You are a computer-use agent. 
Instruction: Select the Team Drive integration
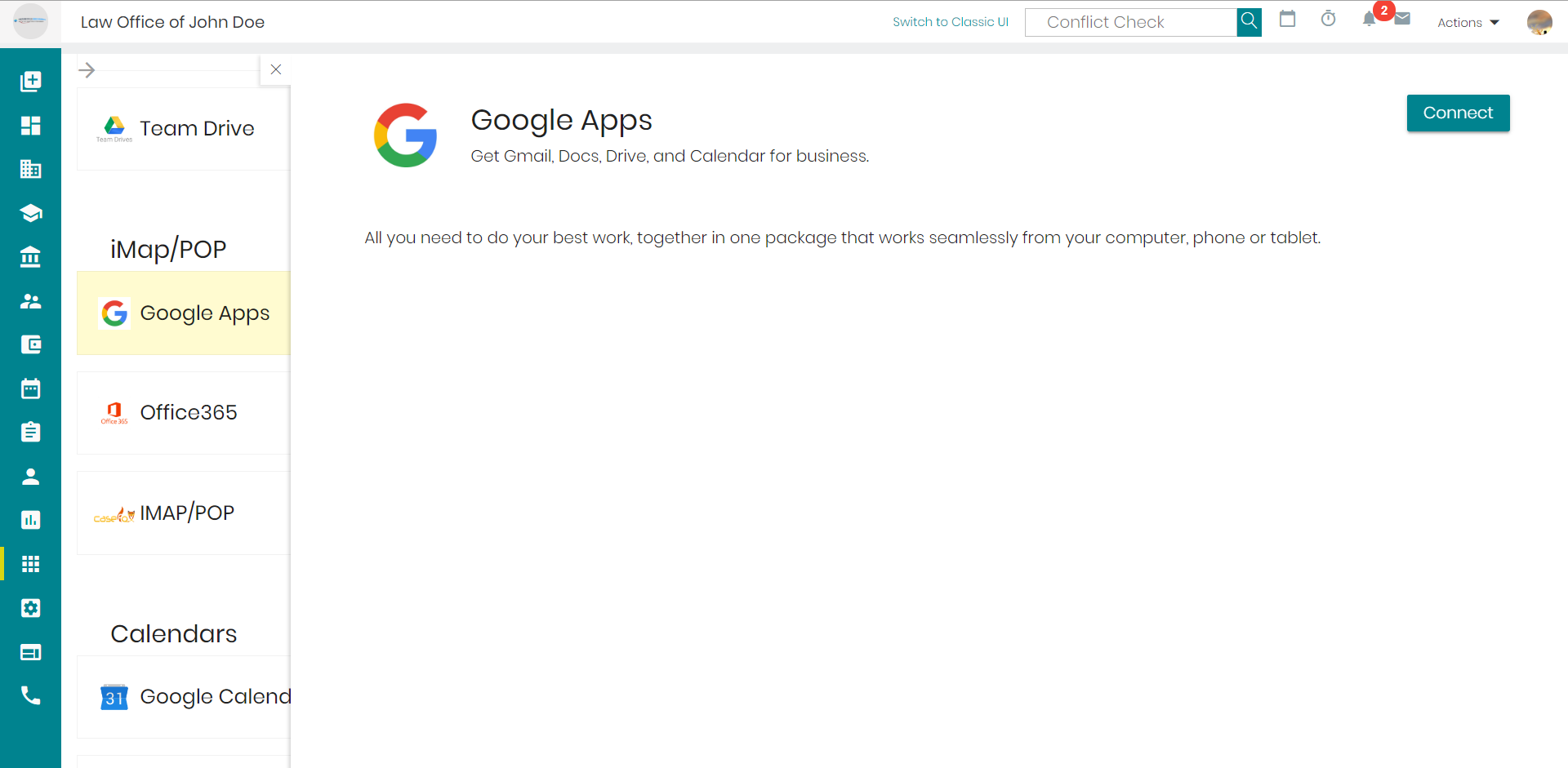[184, 129]
